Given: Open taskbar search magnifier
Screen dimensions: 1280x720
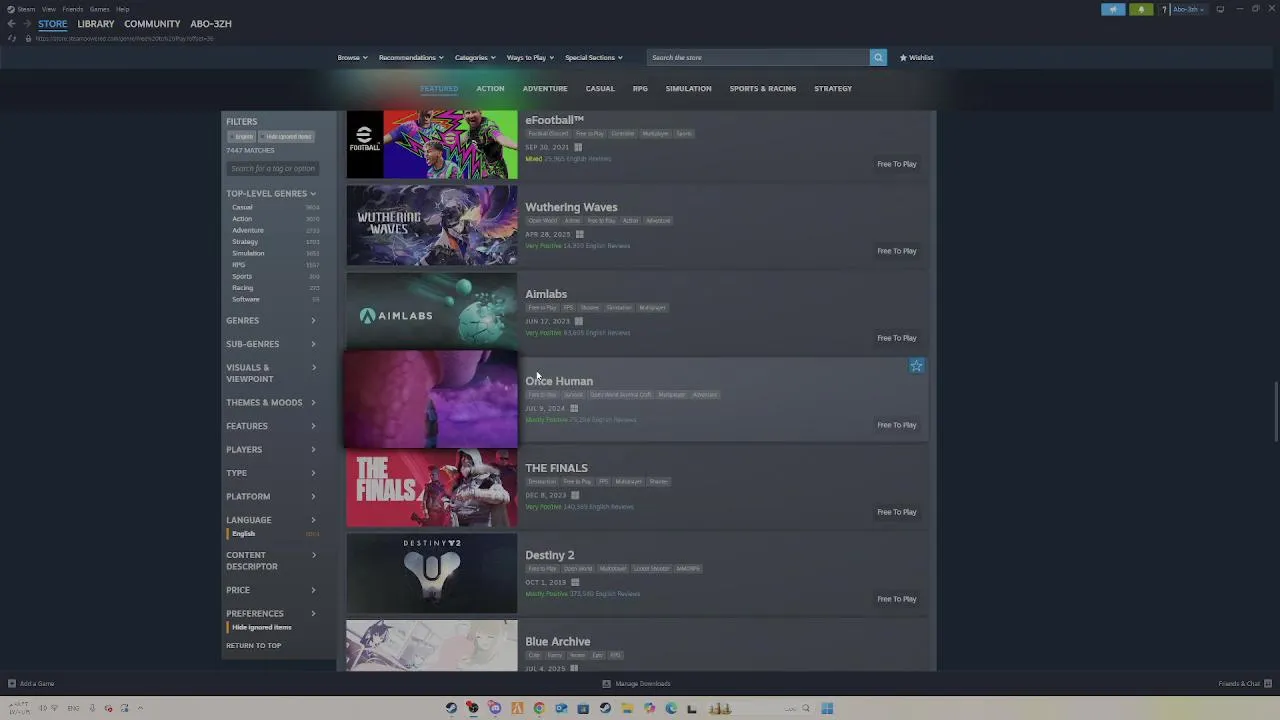Looking at the screenshot, I should click(805, 708).
